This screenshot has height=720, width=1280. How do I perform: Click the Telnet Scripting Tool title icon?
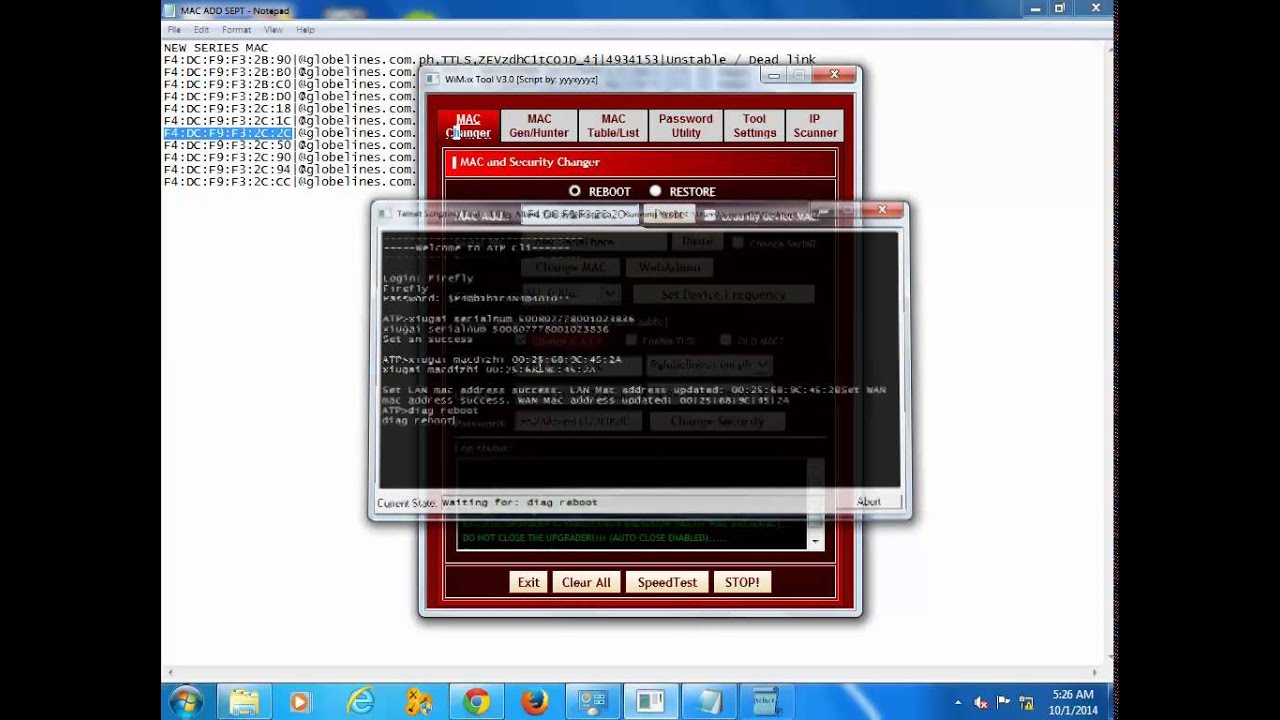[385, 213]
